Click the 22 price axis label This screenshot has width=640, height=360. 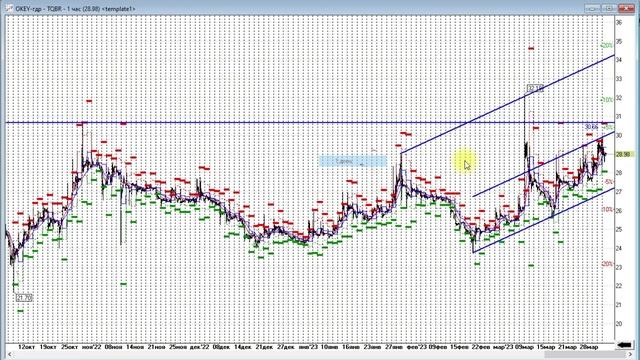(619, 286)
